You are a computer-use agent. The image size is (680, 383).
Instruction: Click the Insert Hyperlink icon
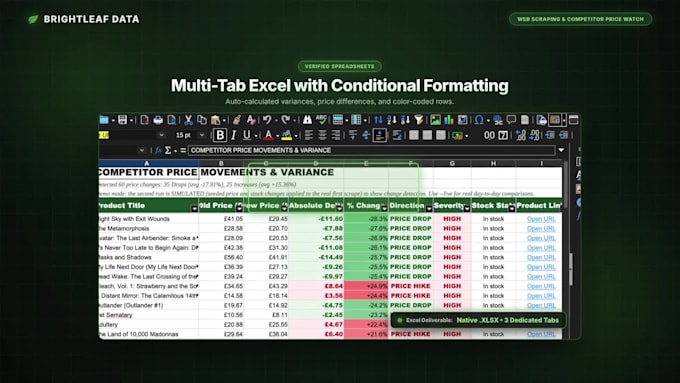pyautogui.click(x=498, y=120)
